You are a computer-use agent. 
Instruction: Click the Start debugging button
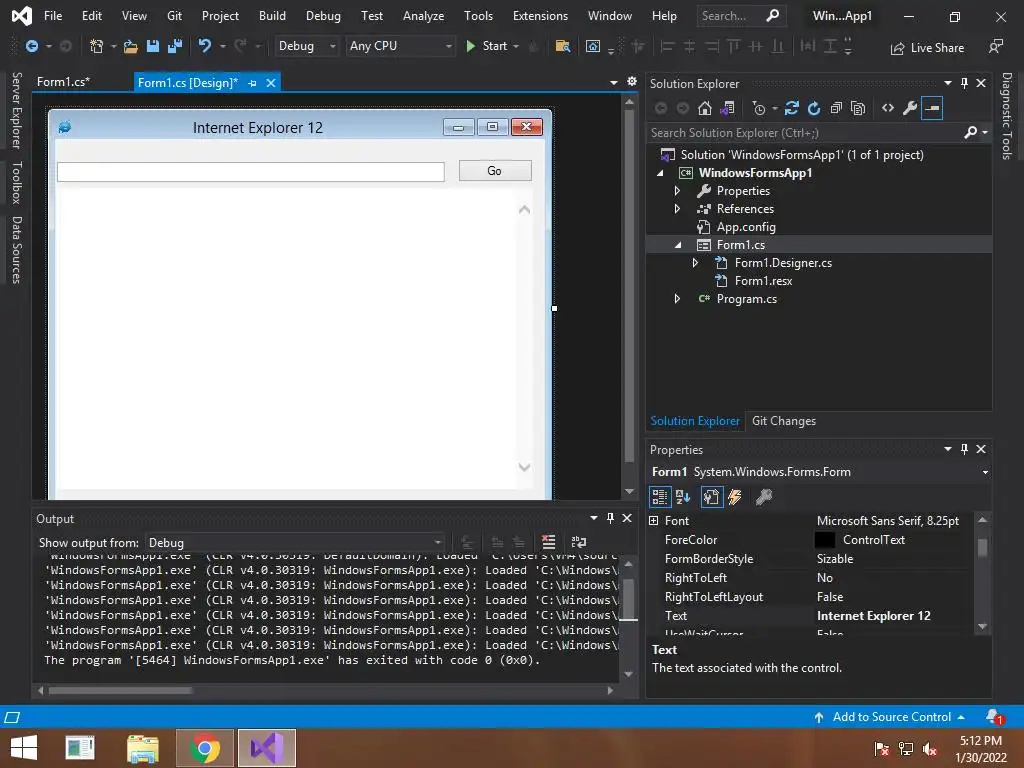487,46
